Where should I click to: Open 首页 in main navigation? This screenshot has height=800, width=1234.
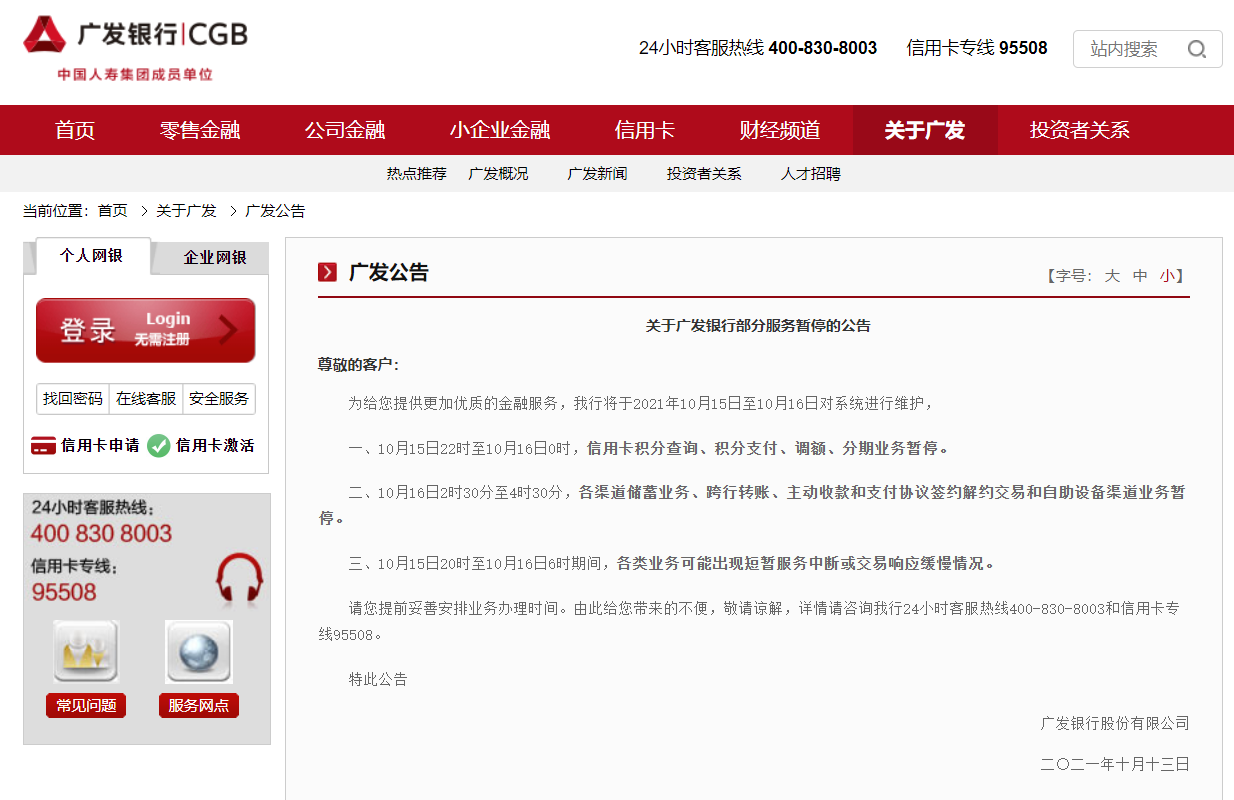tap(75, 130)
